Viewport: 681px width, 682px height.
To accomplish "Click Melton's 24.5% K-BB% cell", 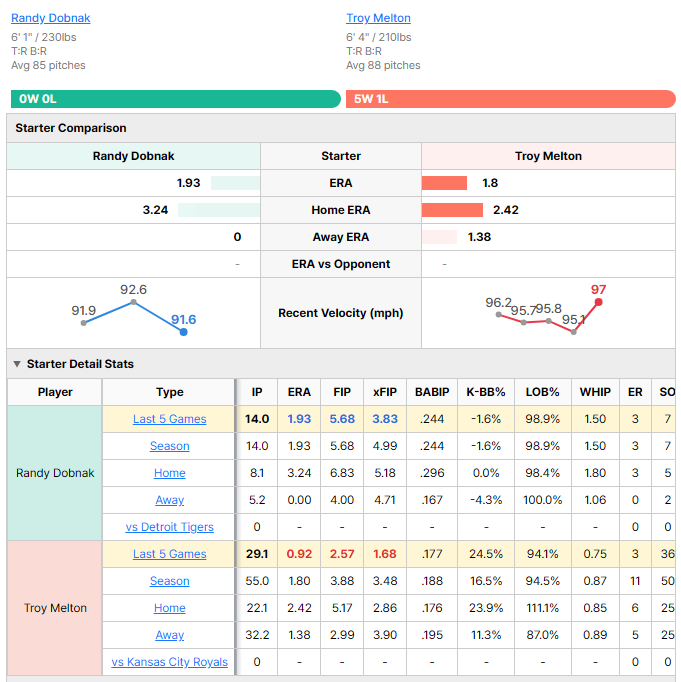I will click(x=486, y=554).
